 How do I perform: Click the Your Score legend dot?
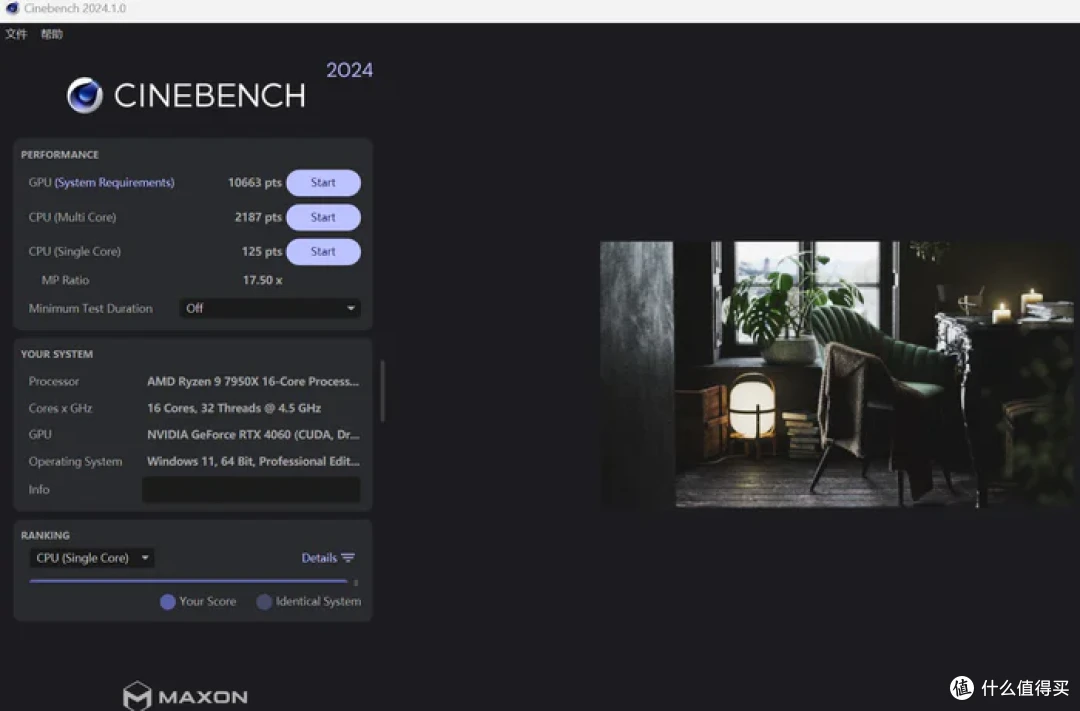pos(167,601)
